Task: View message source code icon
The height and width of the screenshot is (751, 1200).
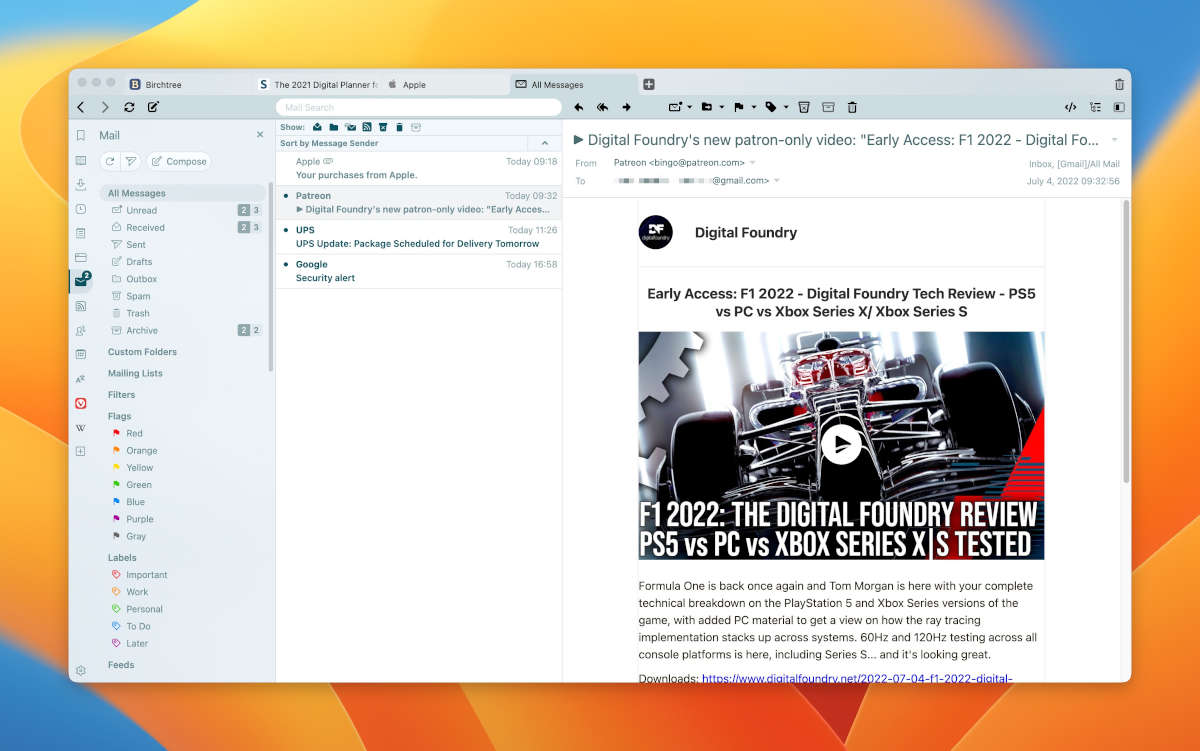Action: (x=1070, y=107)
